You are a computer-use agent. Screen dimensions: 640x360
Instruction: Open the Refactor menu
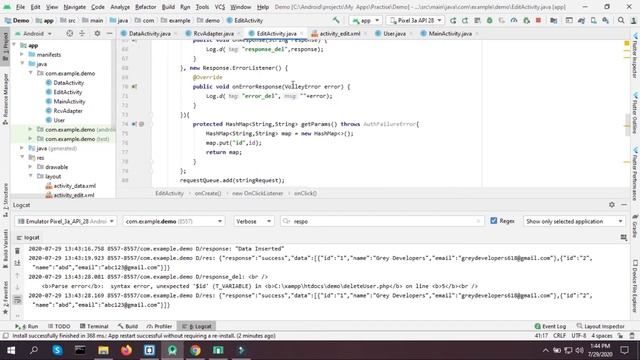pos(145,7)
